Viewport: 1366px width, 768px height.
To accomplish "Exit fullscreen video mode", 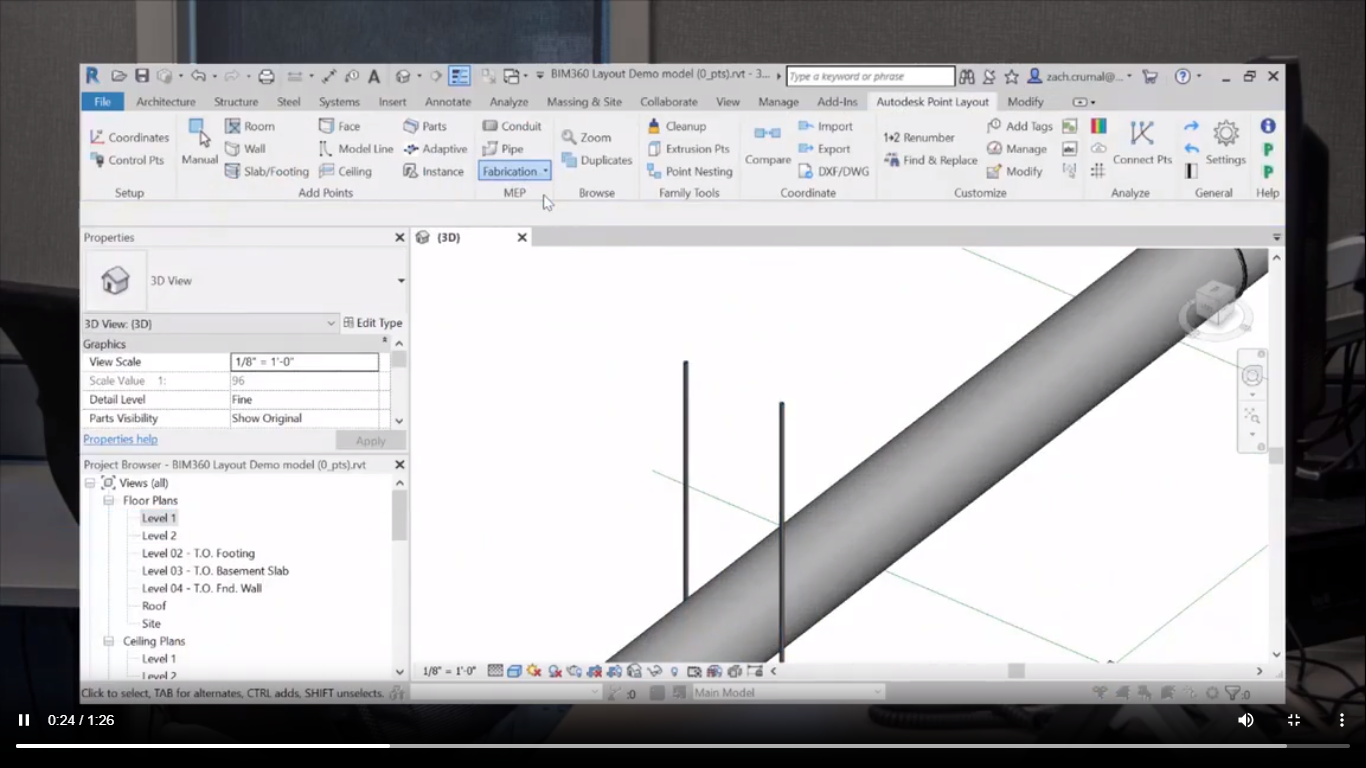I will coord(1293,720).
